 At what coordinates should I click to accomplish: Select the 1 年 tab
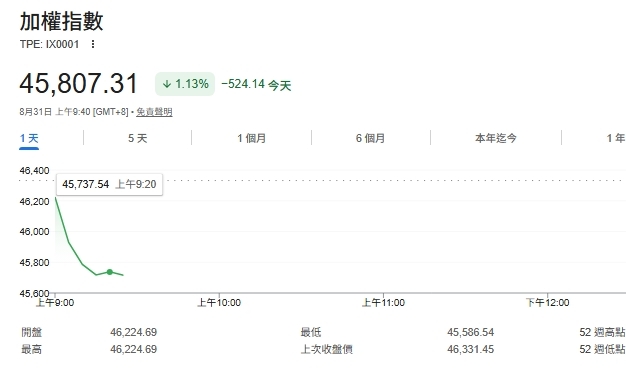coord(616,139)
